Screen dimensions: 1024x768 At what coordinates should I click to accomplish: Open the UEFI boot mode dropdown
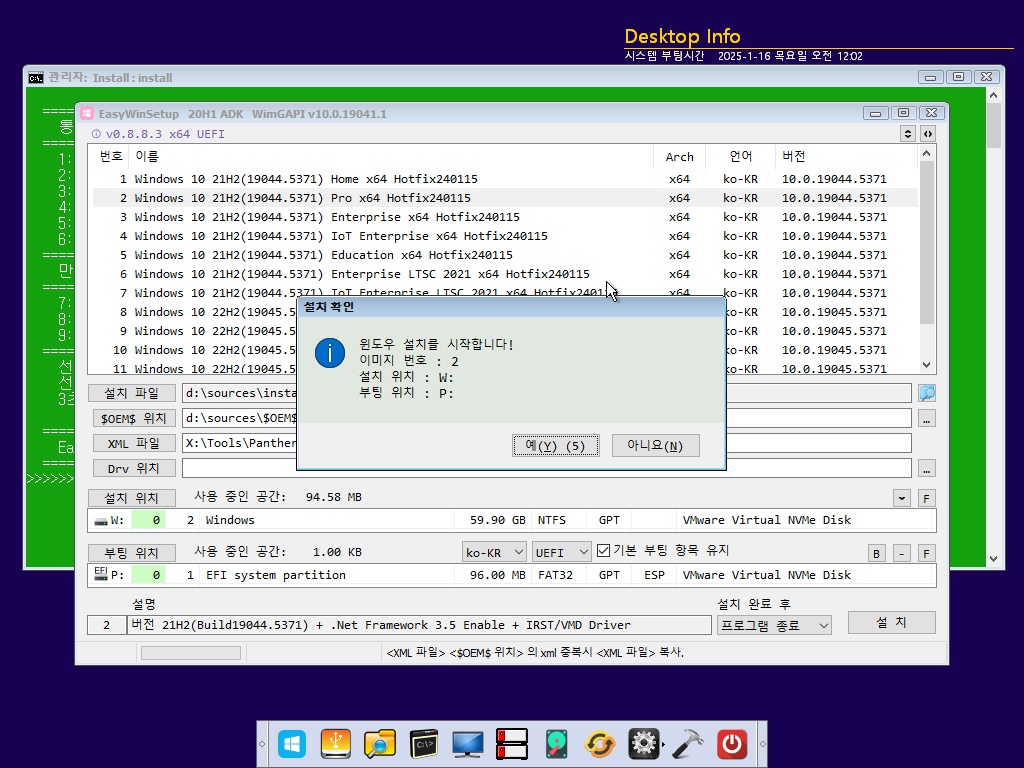pyautogui.click(x=562, y=552)
